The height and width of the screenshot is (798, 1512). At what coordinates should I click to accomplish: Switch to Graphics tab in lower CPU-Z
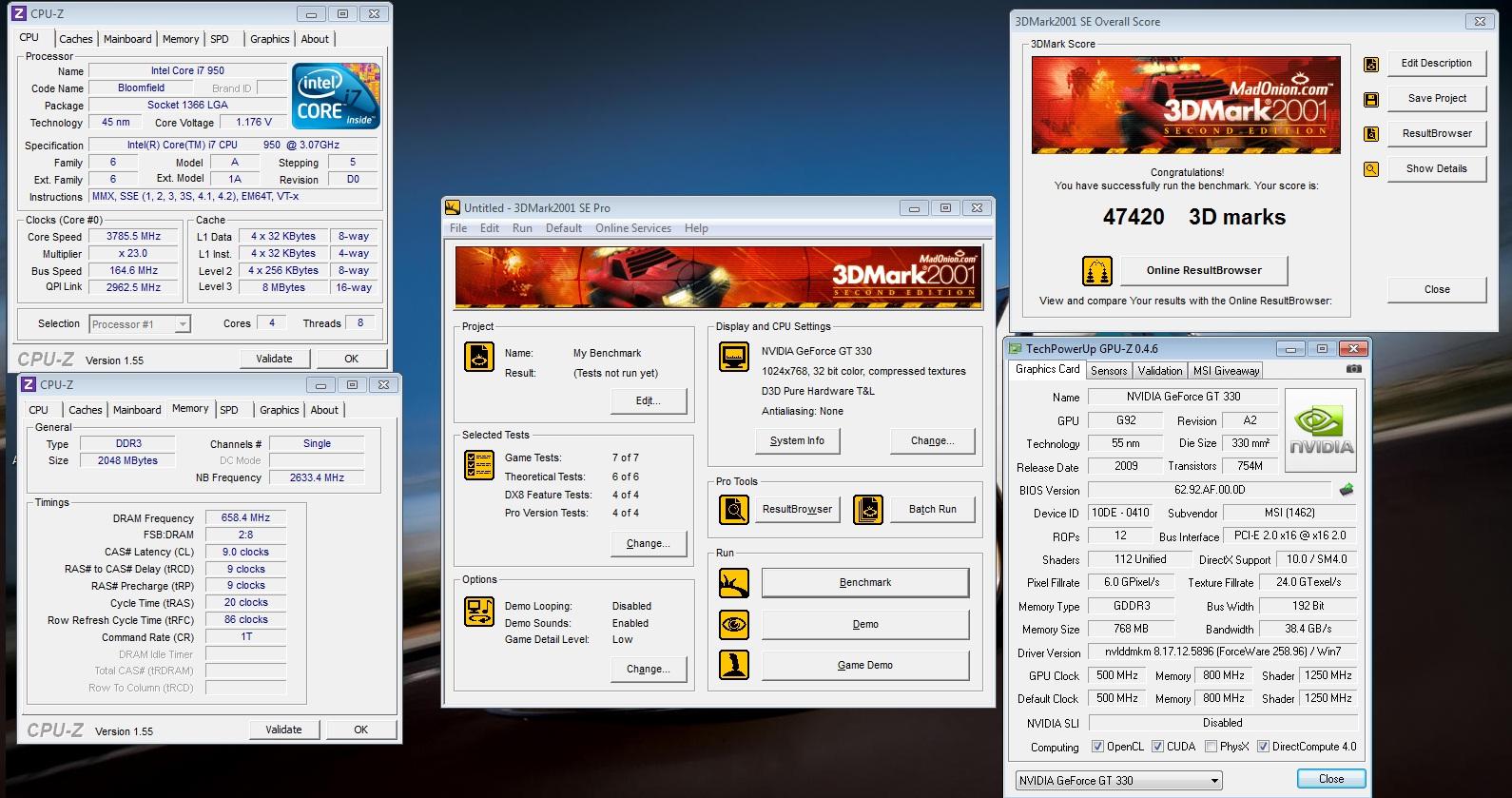[280, 410]
